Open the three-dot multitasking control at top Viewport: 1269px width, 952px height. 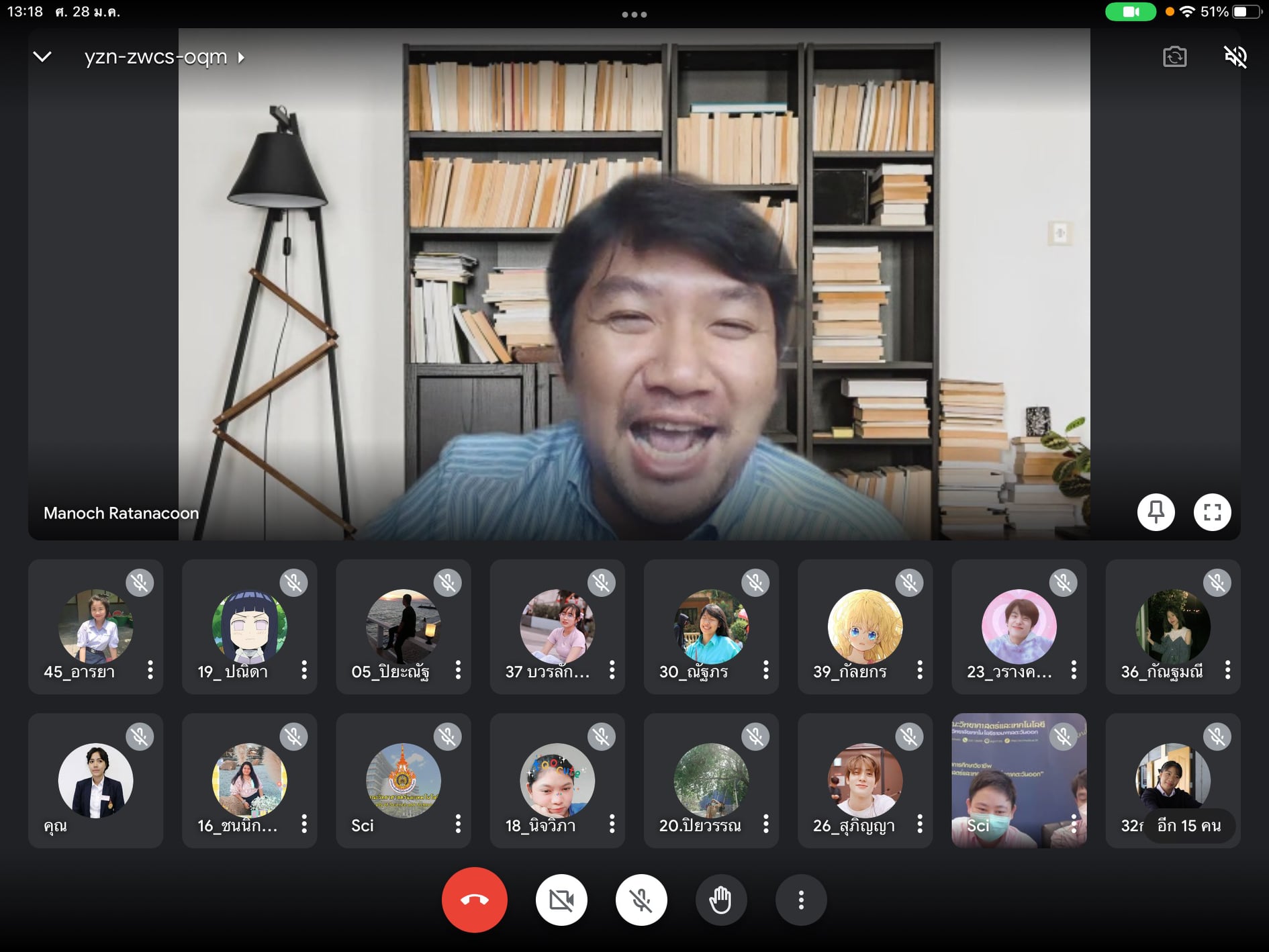(x=634, y=14)
